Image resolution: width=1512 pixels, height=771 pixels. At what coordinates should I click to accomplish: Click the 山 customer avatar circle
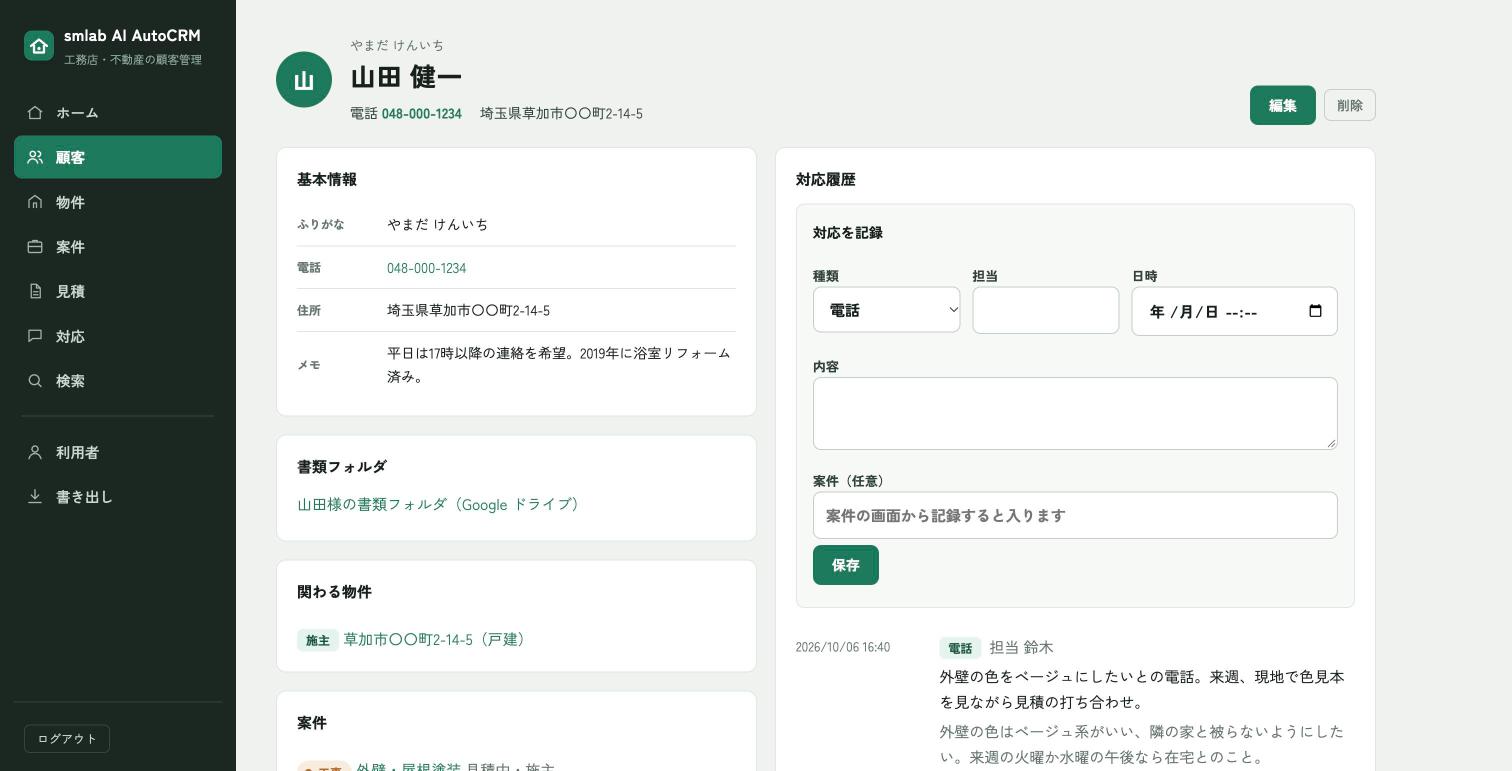[304, 80]
